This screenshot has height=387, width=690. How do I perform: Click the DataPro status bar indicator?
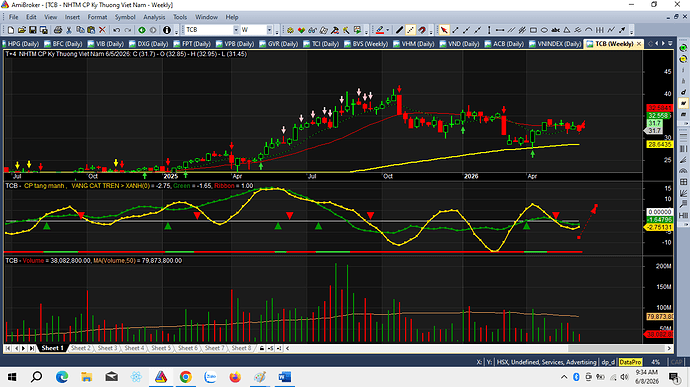click(630, 362)
